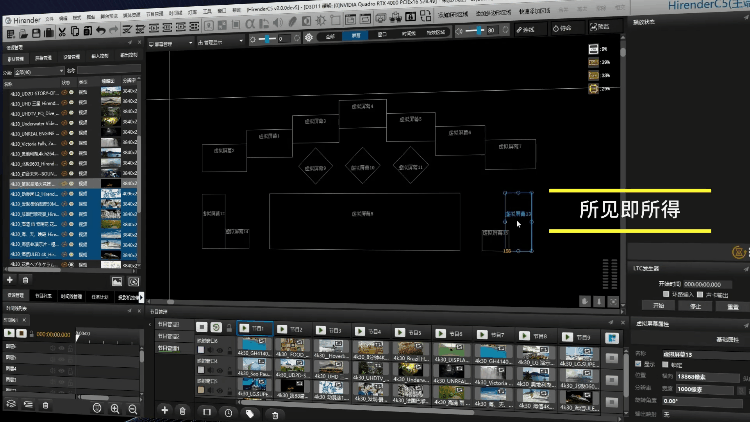
Task: Toggle first checkbox in the LTC generator panel
Action: click(x=665, y=294)
